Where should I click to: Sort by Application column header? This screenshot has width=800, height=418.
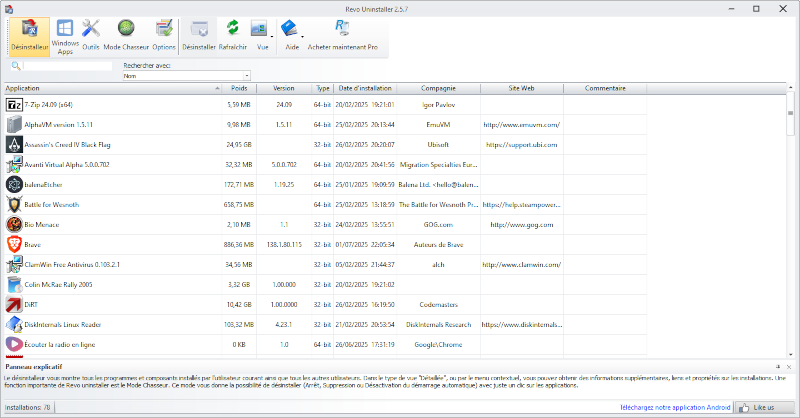click(113, 88)
